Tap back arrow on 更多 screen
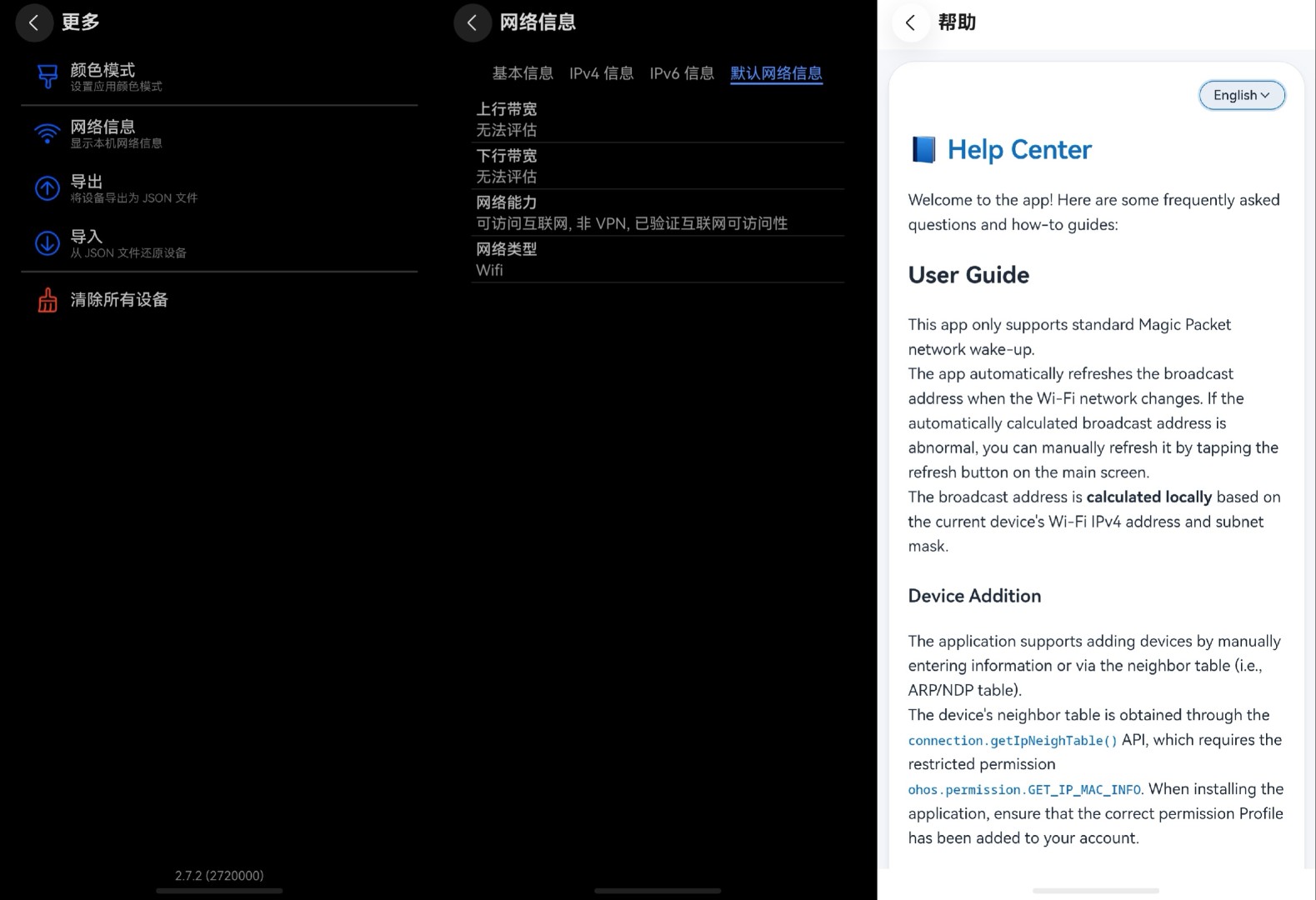The height and width of the screenshot is (900, 1316). 34,22
